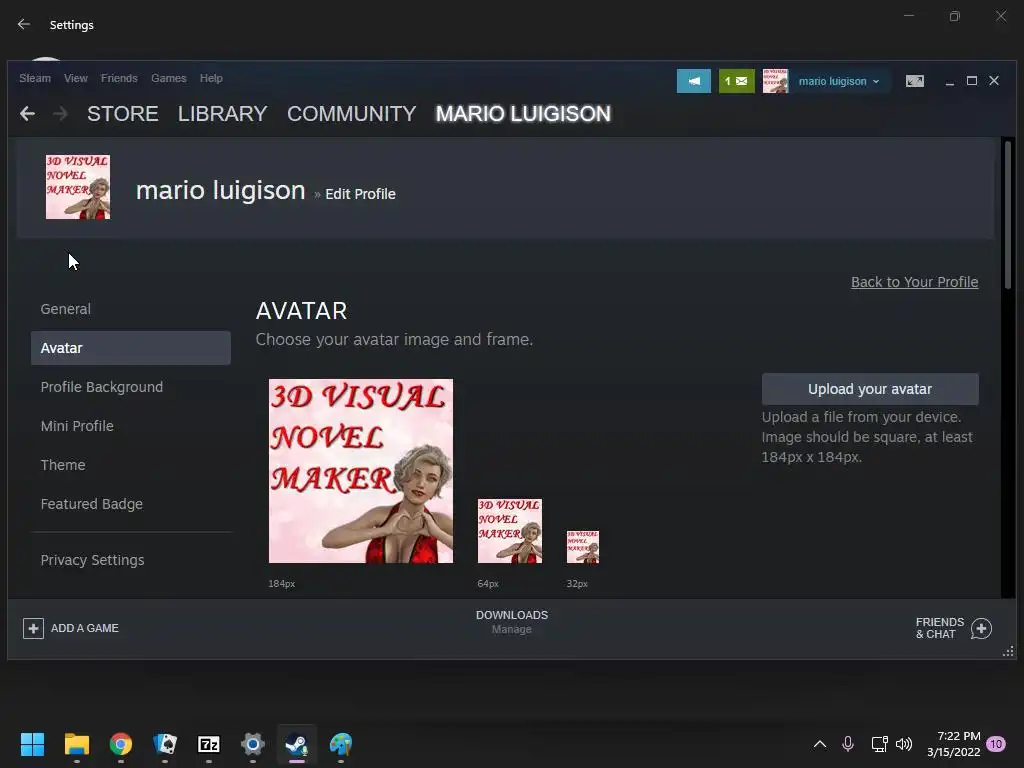Go to the COMMUNITY tab
1024x768 pixels.
[351, 114]
